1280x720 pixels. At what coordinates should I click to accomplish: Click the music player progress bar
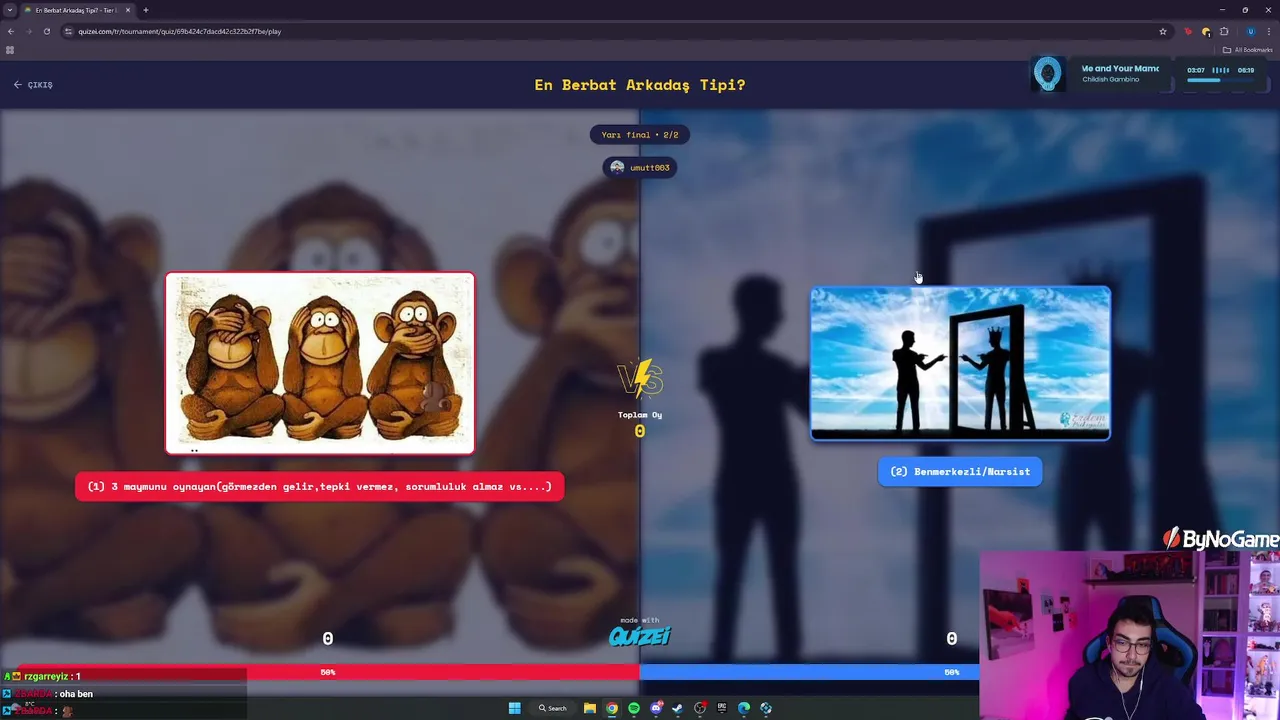tap(1220, 80)
